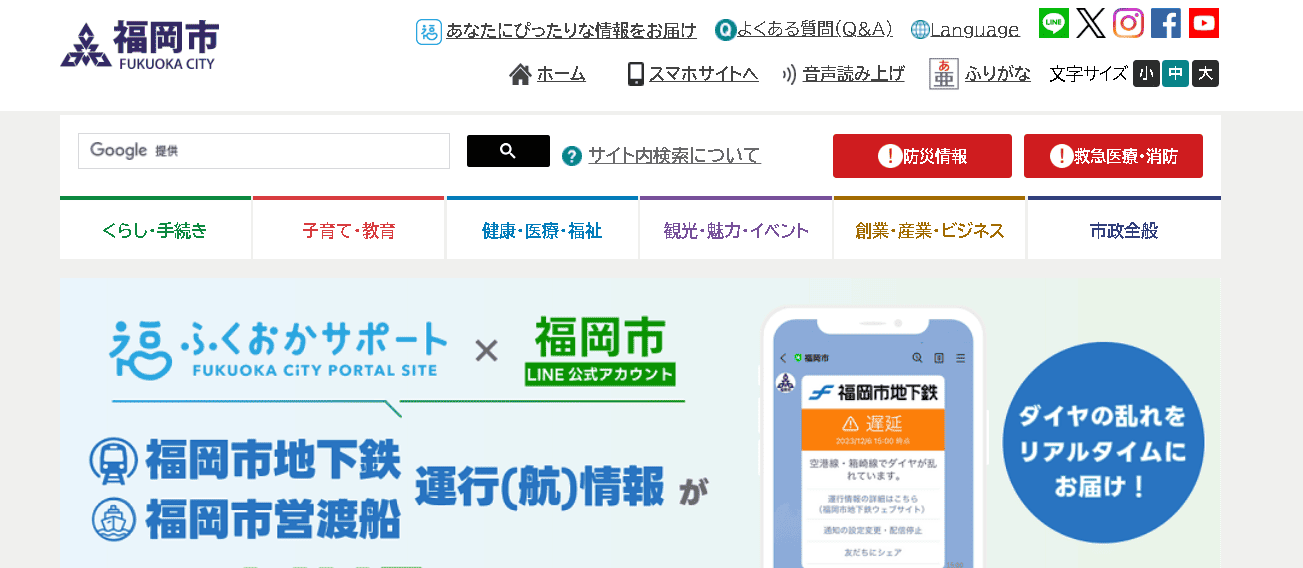Click the red 防災情報 button
The height and width of the screenshot is (568, 1303).
[x=922, y=156]
